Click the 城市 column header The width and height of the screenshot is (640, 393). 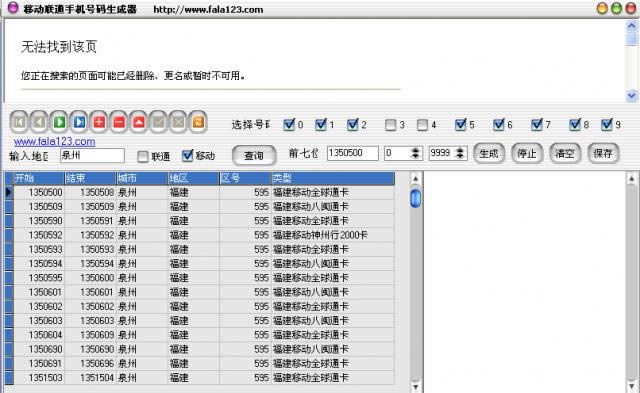pyautogui.click(x=142, y=178)
